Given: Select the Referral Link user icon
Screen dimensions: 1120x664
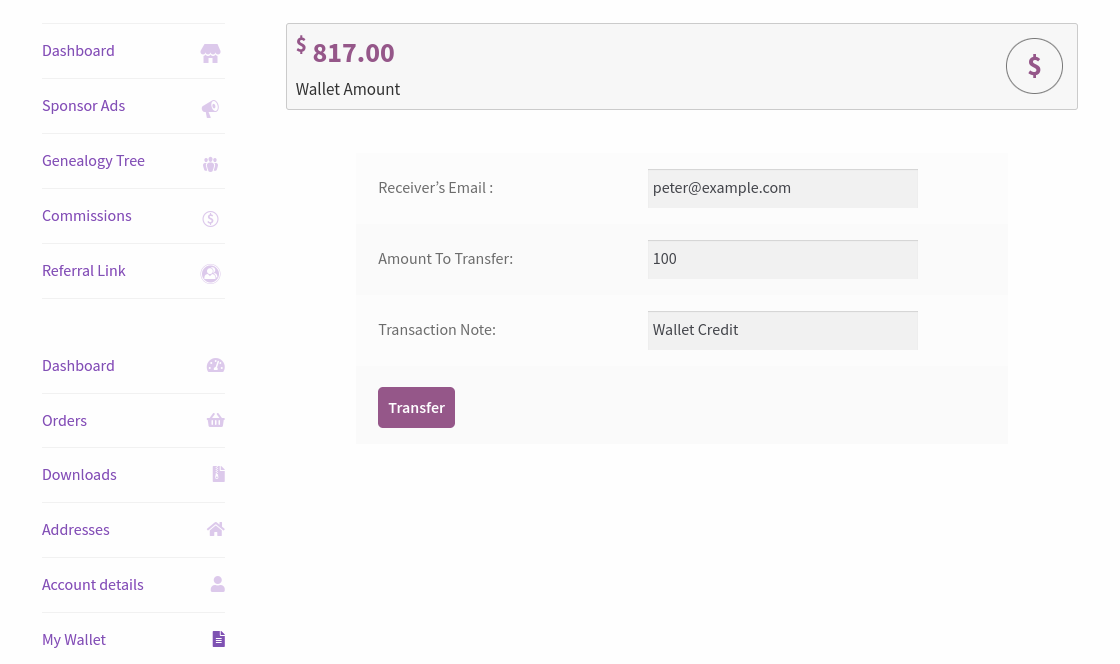Looking at the screenshot, I should coord(210,273).
